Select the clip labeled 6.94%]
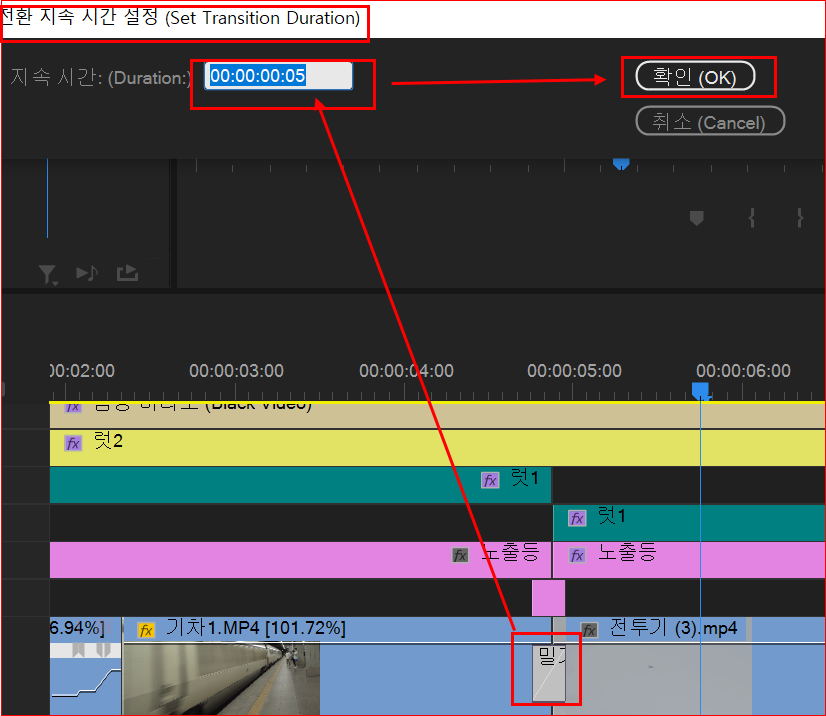This screenshot has height=716, width=826. click(x=85, y=666)
